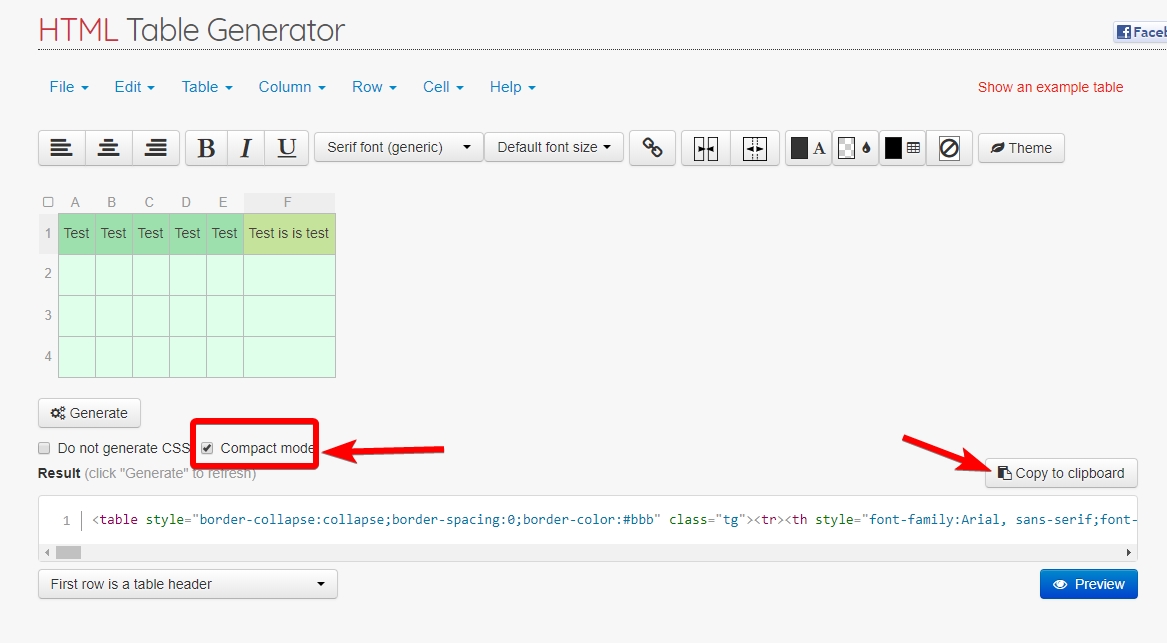The image size is (1167, 643).
Task: Align cell text to the left
Action: click(62, 148)
